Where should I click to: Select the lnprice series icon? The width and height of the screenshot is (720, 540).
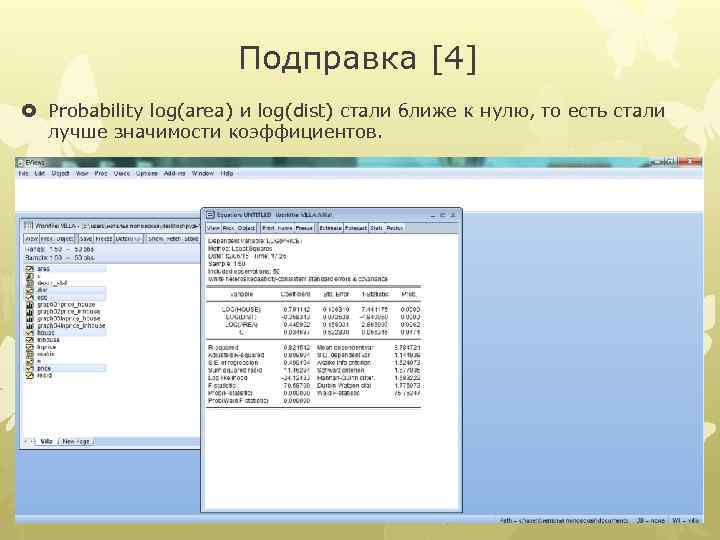pyautogui.click(x=30, y=347)
